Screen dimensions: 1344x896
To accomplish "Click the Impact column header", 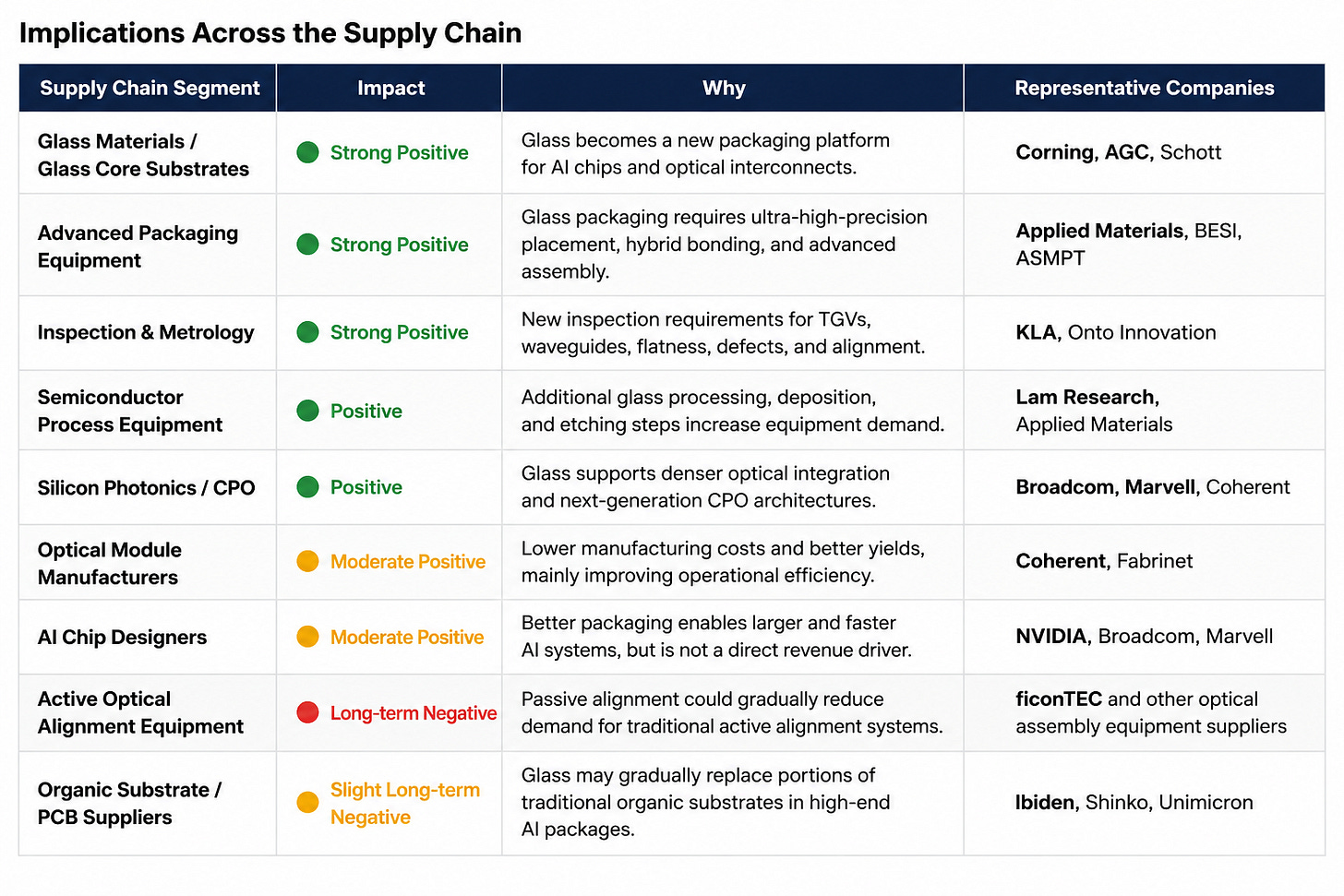I will point(391,88).
